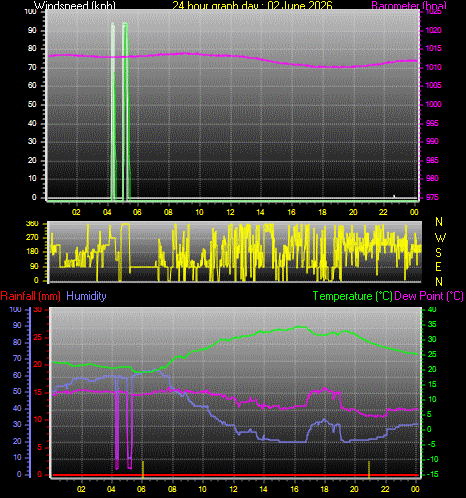Click the "40" windspeed axis value in top chart
Image resolution: width=466 pixels, height=498 pixels.
coord(32,124)
